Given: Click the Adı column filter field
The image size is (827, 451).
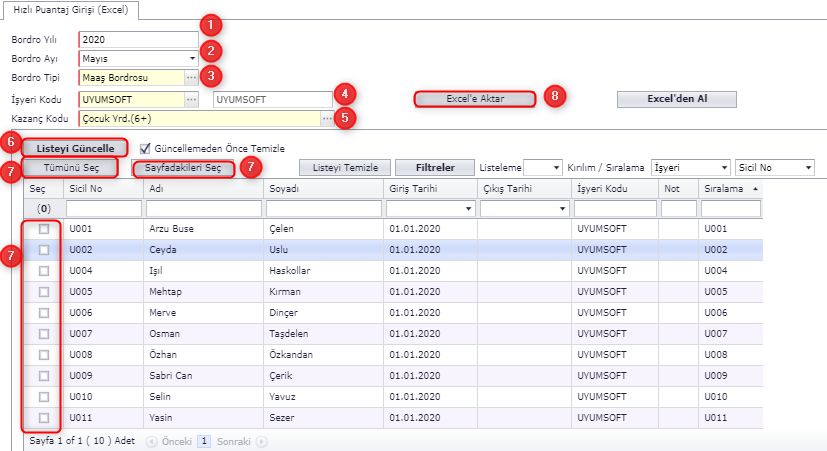Looking at the screenshot, I should 203,208.
